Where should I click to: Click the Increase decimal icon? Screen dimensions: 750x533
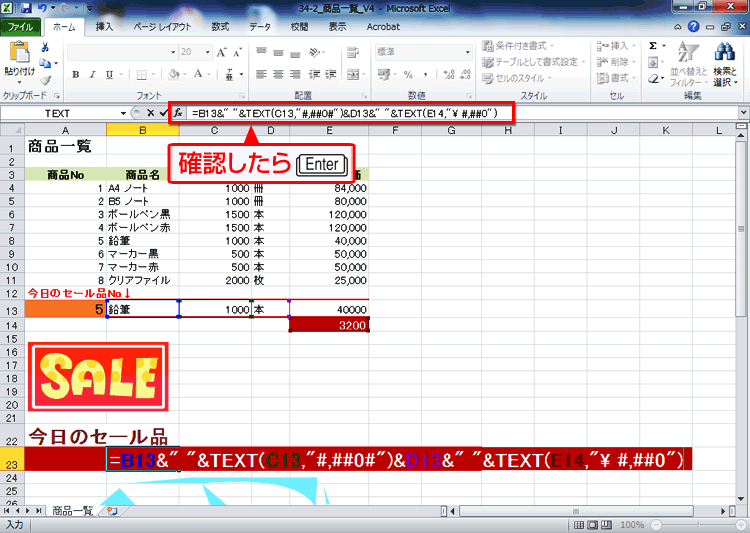pos(449,74)
